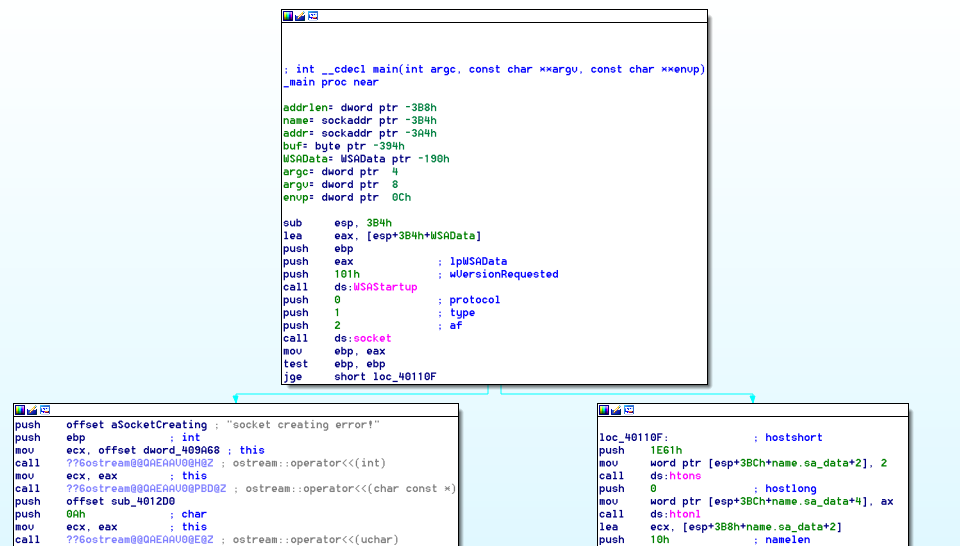
Task: Click third title icon on socket error node
Action: pos(45,410)
